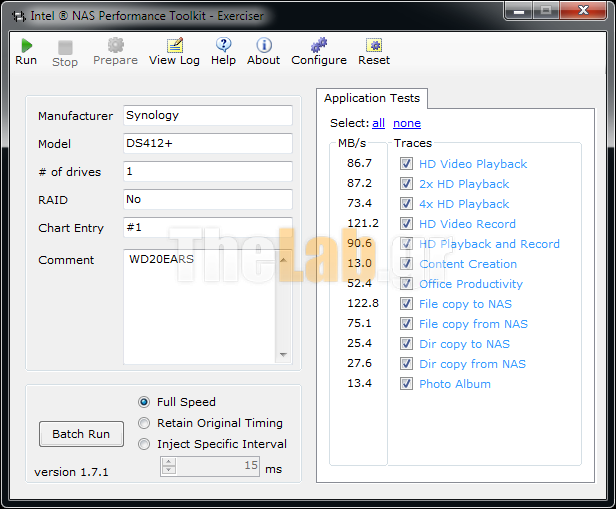Close the Exerciser window
This screenshot has height=509, width=616.
click(x=584, y=10)
